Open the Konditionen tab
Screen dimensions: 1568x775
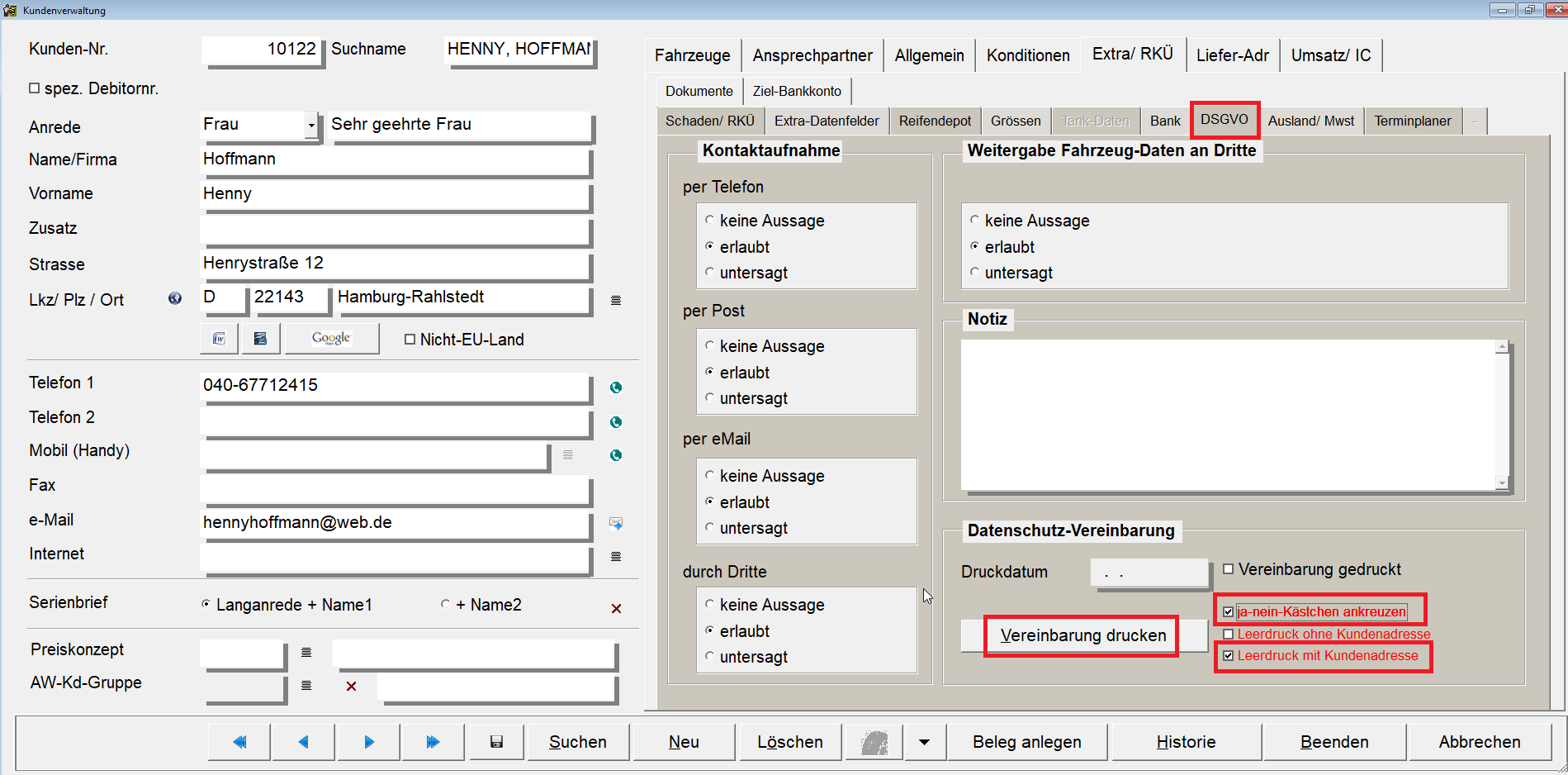[1028, 55]
